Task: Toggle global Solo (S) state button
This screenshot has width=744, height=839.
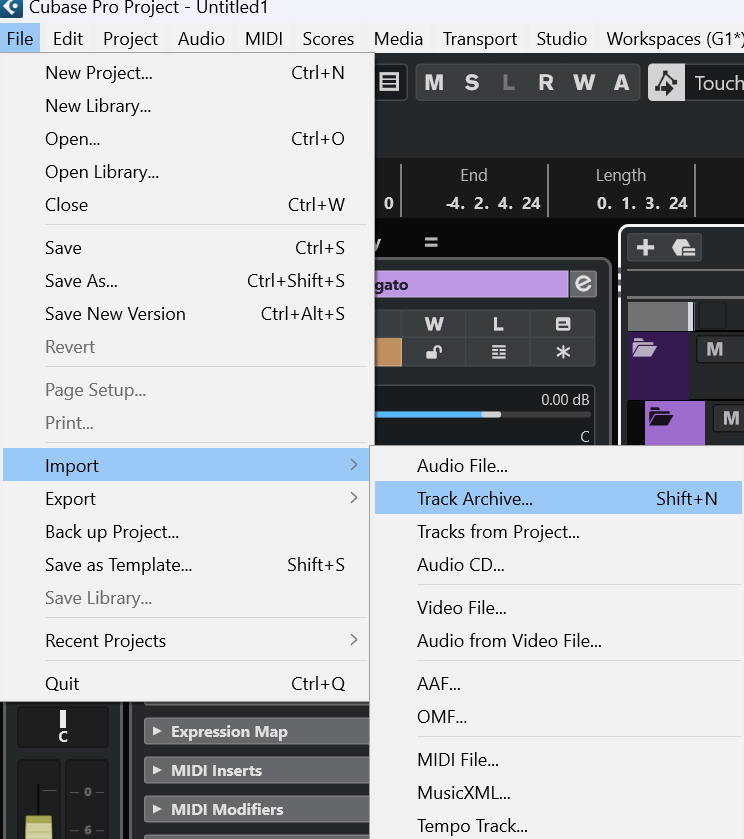Action: (x=472, y=82)
